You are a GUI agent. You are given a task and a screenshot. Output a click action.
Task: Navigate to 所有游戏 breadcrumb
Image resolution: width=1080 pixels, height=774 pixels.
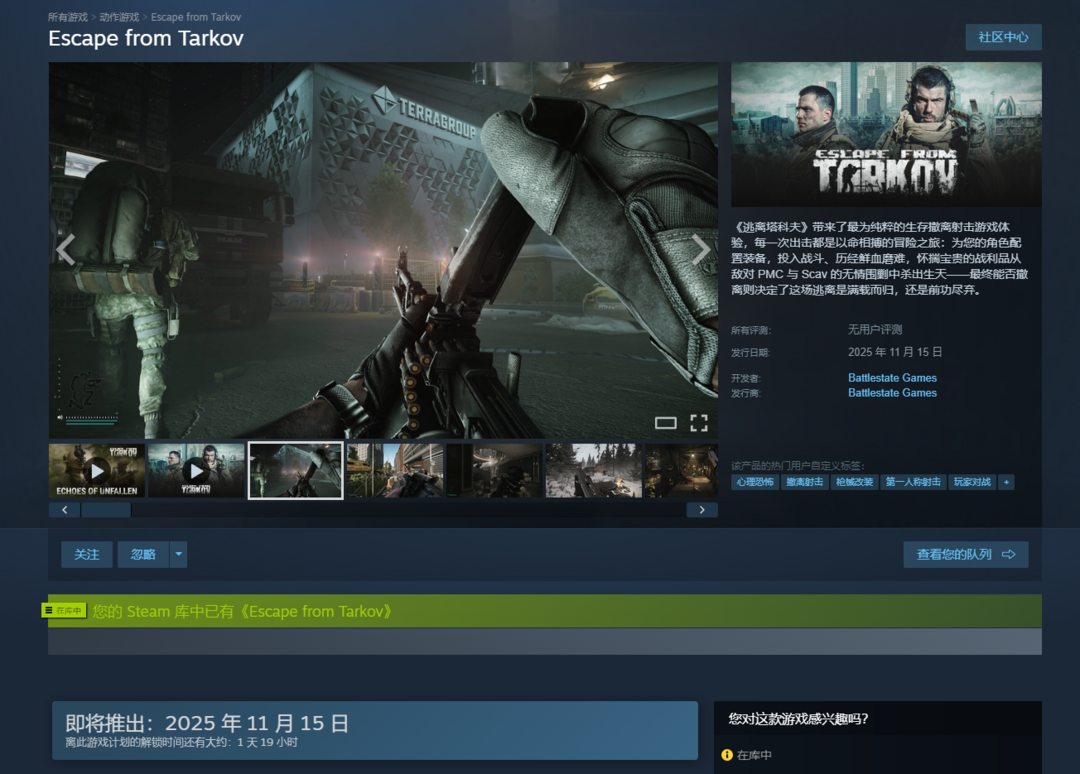(x=68, y=17)
